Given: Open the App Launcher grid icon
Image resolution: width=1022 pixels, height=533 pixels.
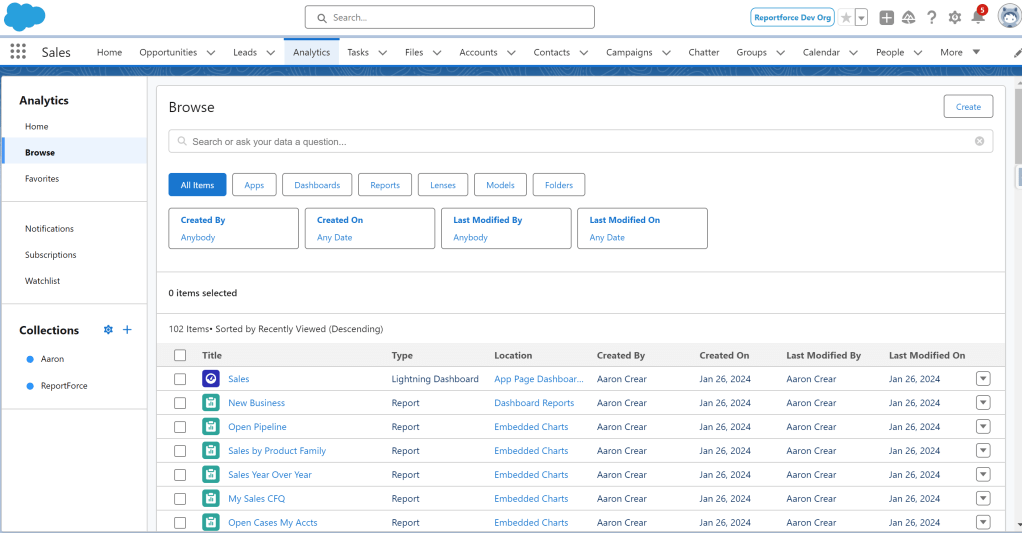Looking at the screenshot, I should (x=18, y=52).
